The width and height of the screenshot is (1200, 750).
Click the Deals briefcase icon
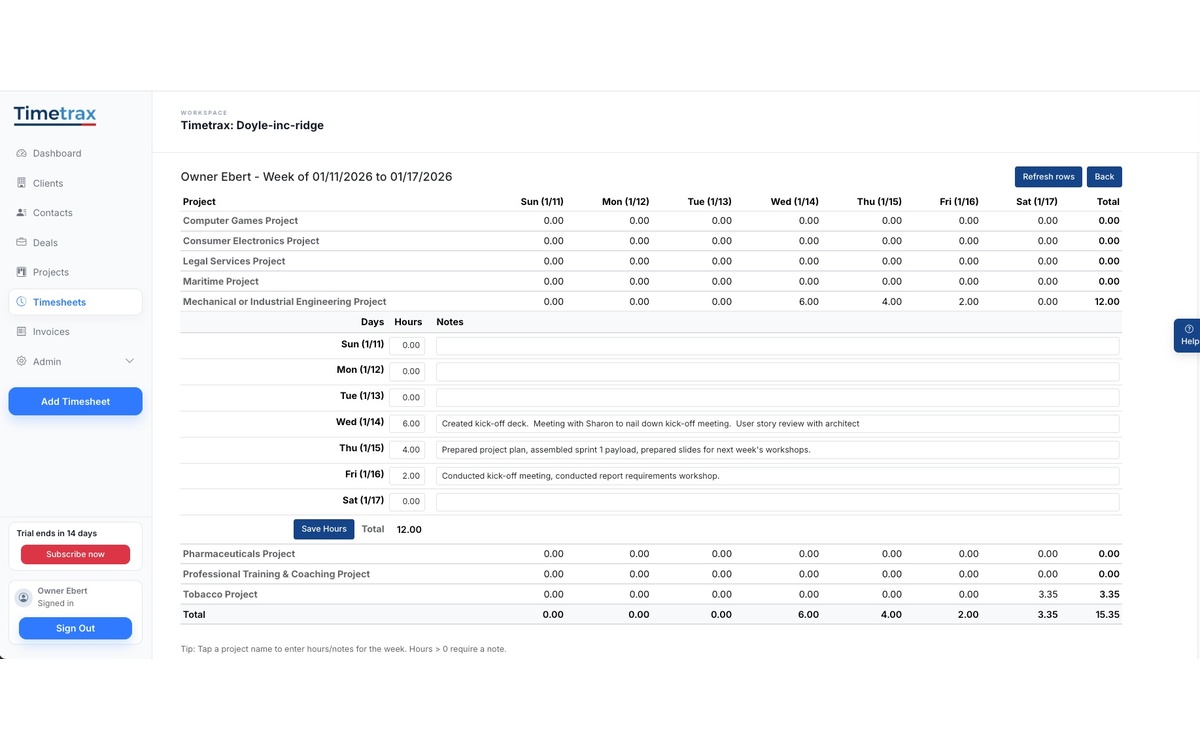tap(22, 243)
